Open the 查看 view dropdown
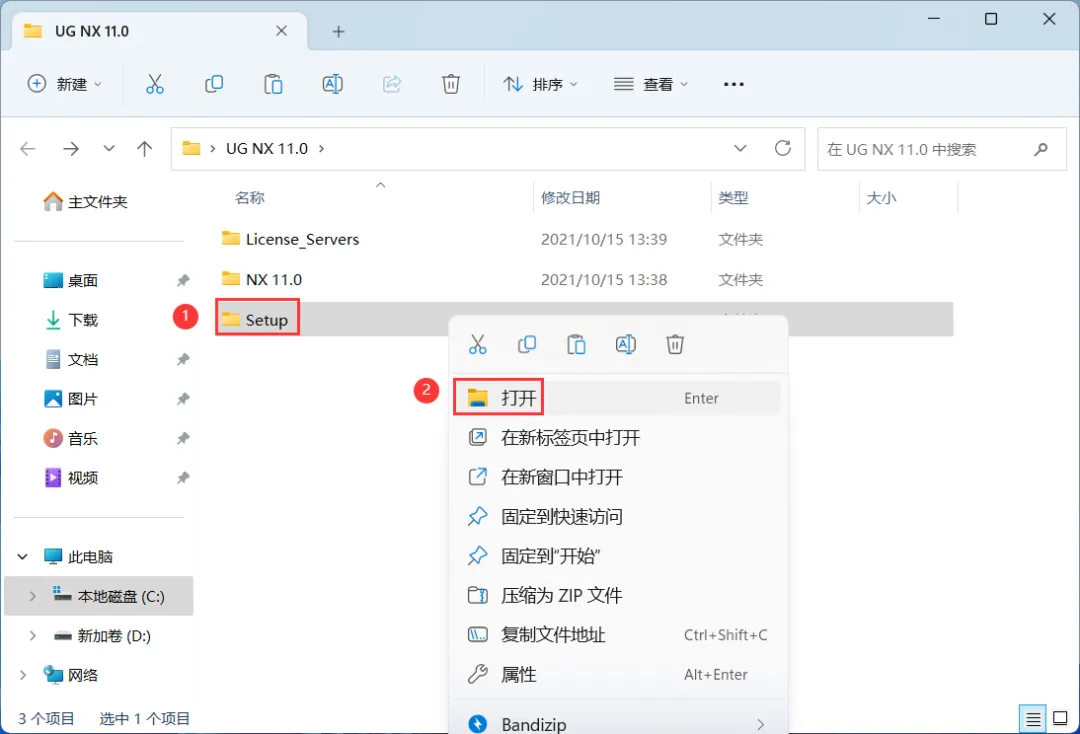The image size is (1080, 734). [651, 84]
